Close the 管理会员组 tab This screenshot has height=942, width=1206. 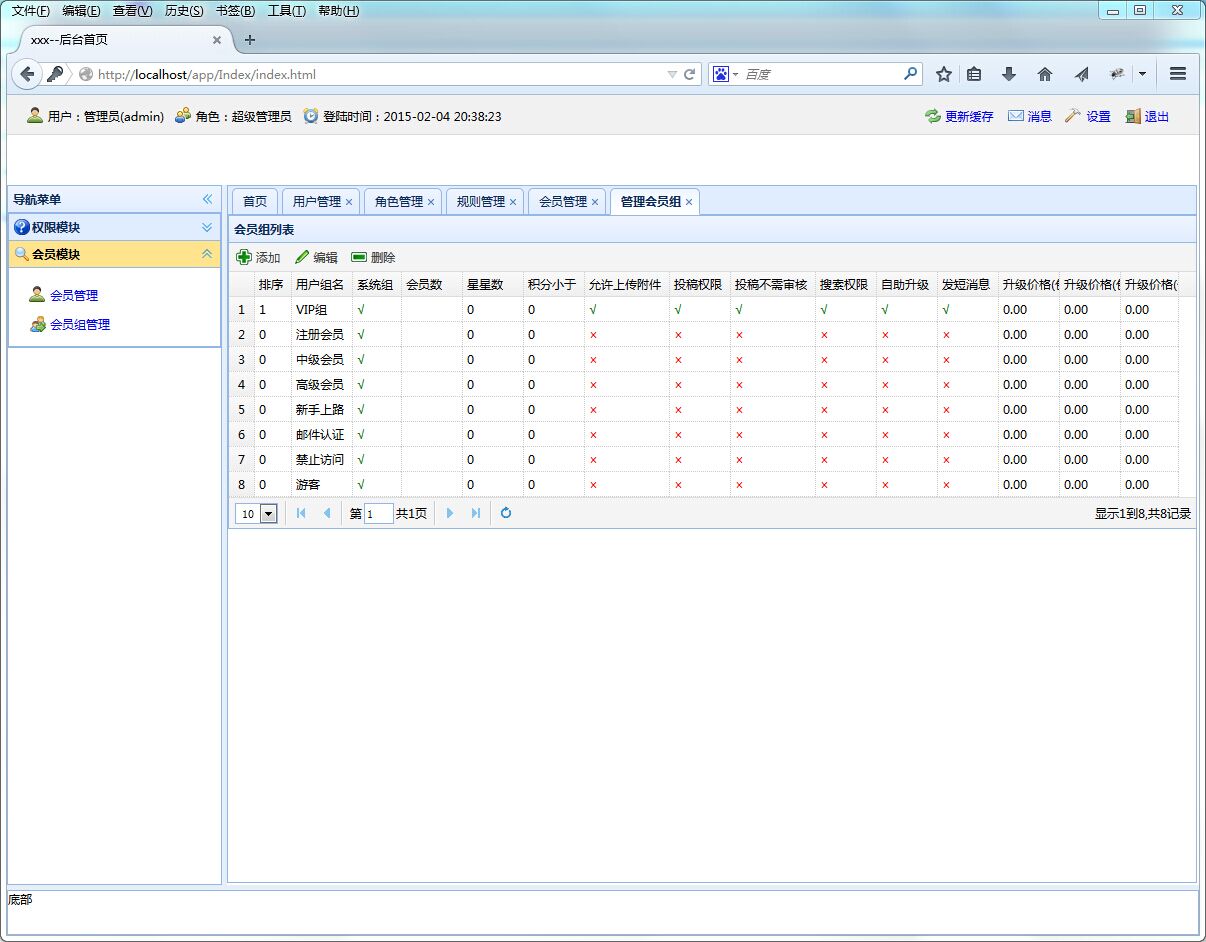point(689,202)
